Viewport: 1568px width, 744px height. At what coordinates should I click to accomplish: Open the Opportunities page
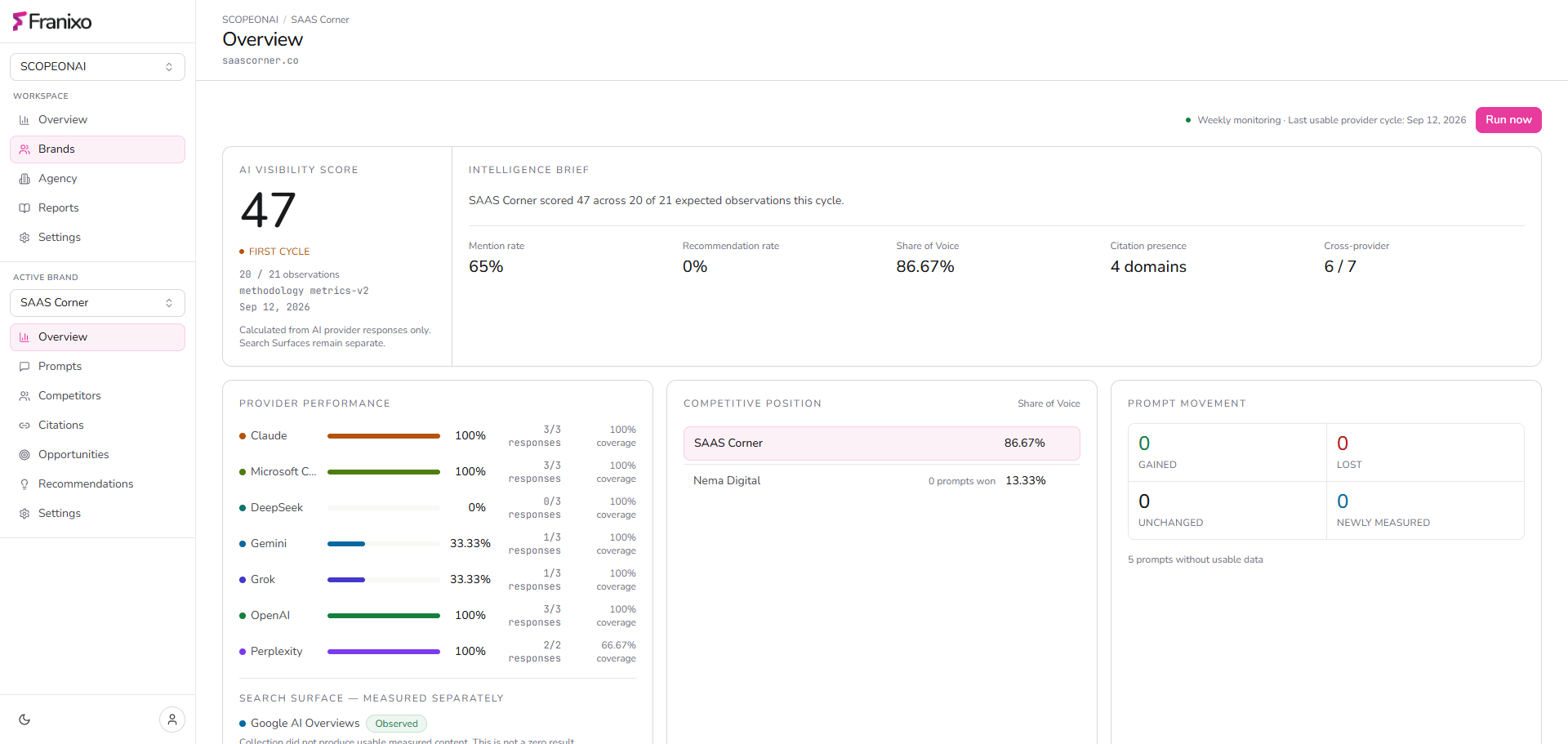[x=97, y=455]
